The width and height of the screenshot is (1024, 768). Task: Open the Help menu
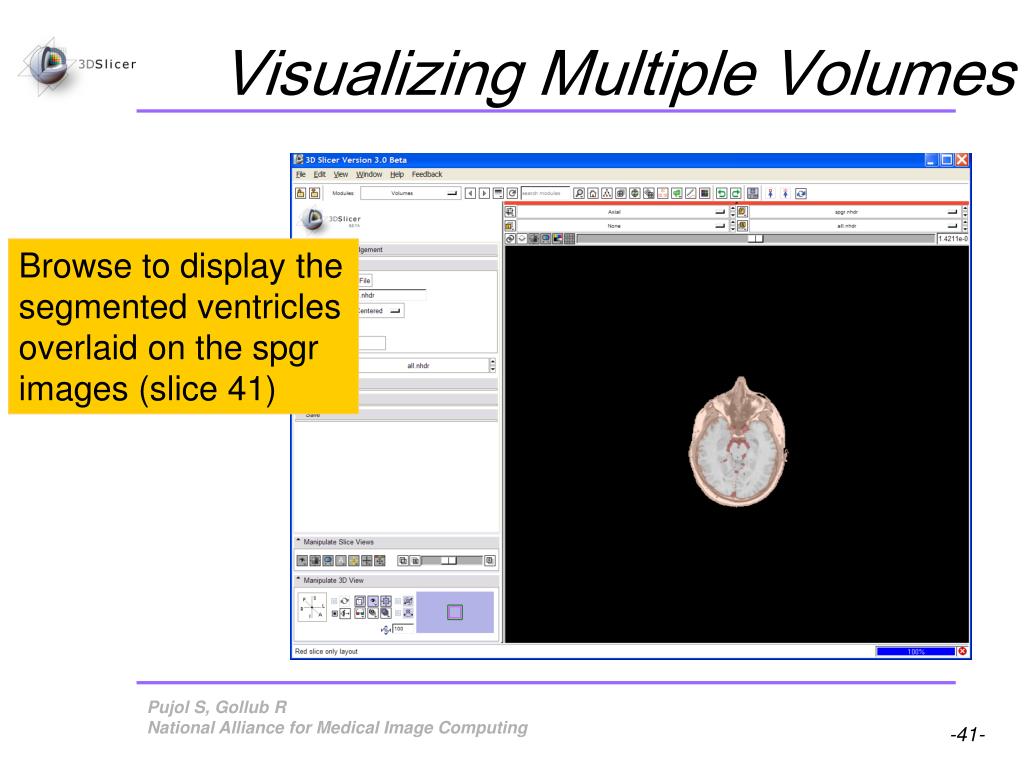pyautogui.click(x=397, y=174)
